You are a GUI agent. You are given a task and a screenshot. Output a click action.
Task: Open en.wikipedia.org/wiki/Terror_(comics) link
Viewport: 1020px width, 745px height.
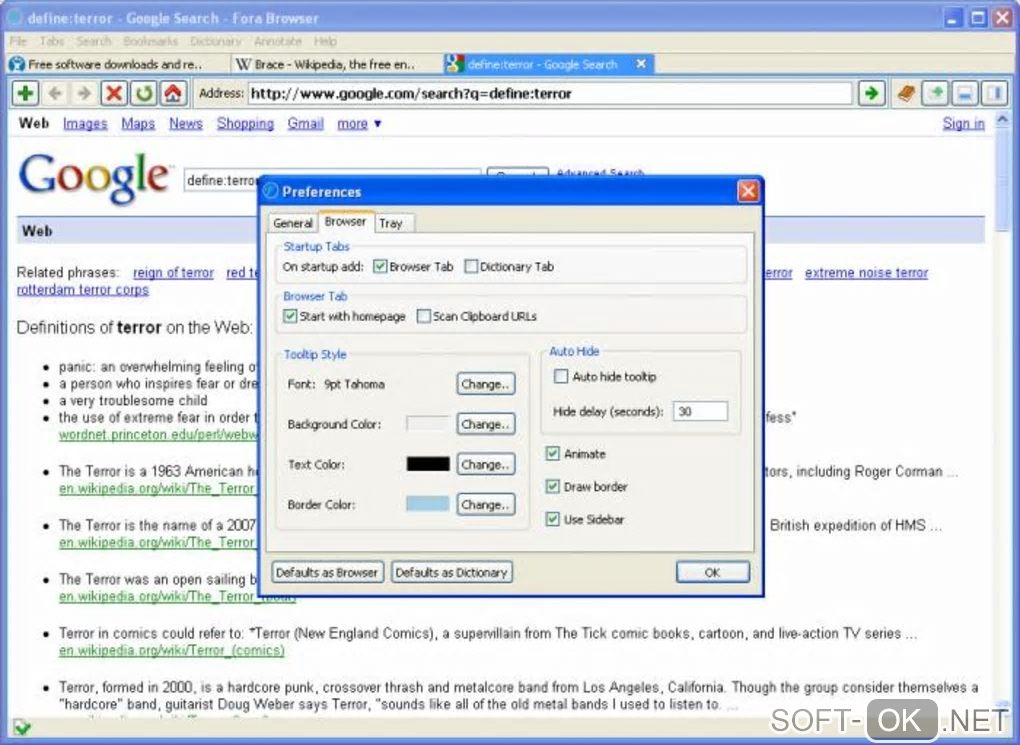click(x=172, y=651)
